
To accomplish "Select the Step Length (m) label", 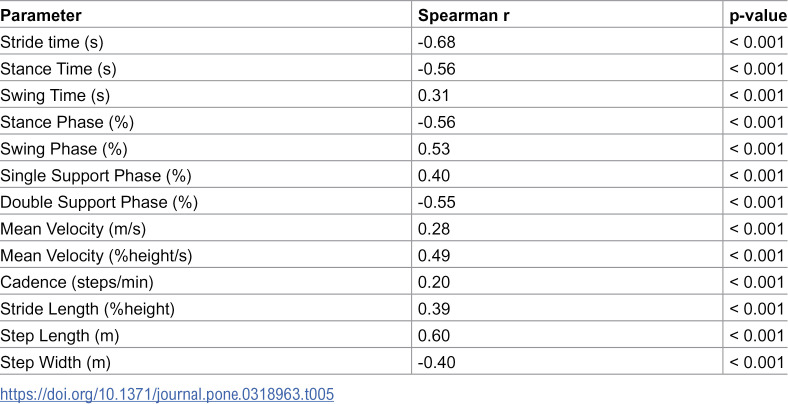I will [59, 336].
